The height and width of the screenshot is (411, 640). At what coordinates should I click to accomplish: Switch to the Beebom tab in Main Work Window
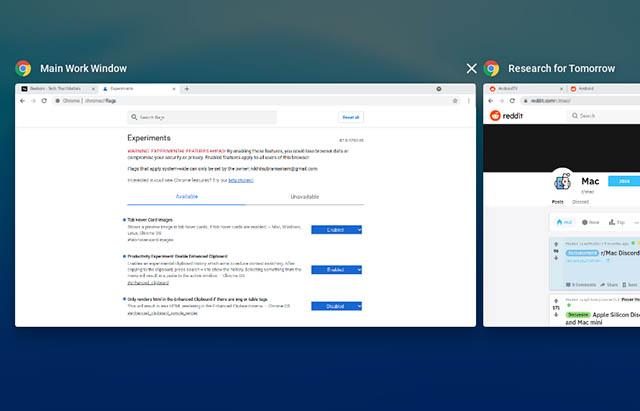click(x=56, y=89)
